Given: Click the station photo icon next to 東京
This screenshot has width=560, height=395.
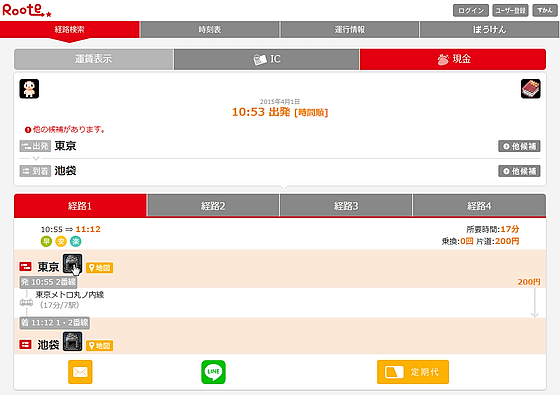Looking at the screenshot, I should pyautogui.click(x=72, y=264).
